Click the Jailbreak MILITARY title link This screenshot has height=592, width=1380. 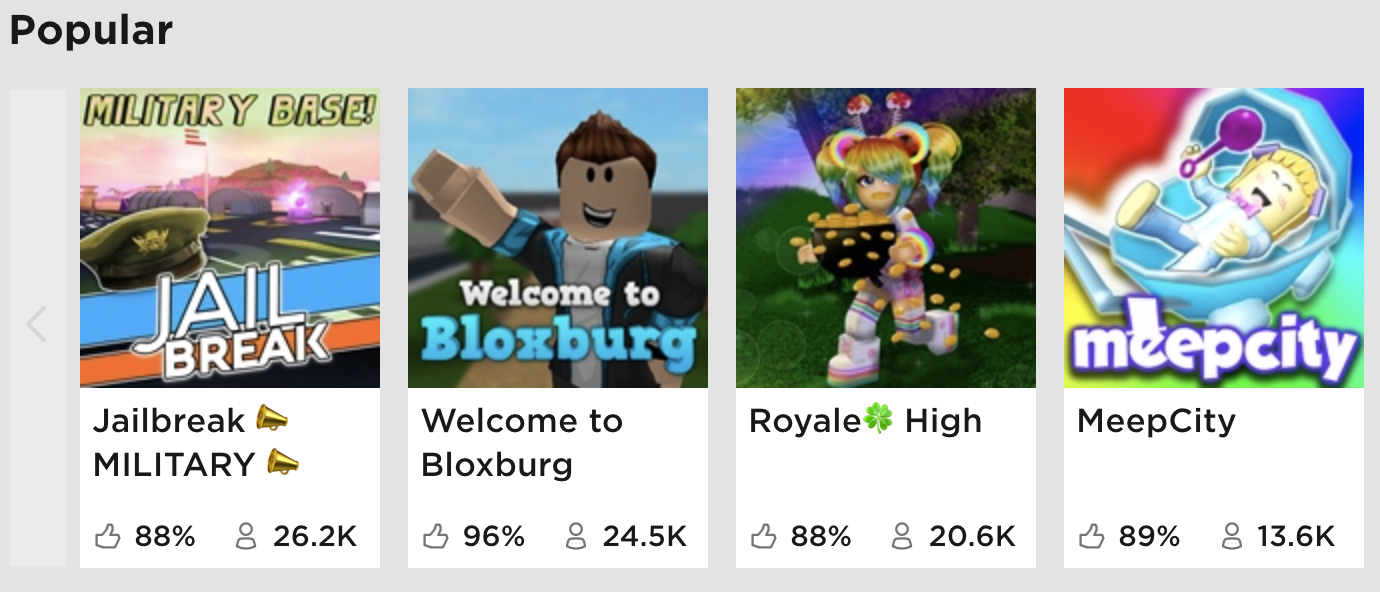196,442
